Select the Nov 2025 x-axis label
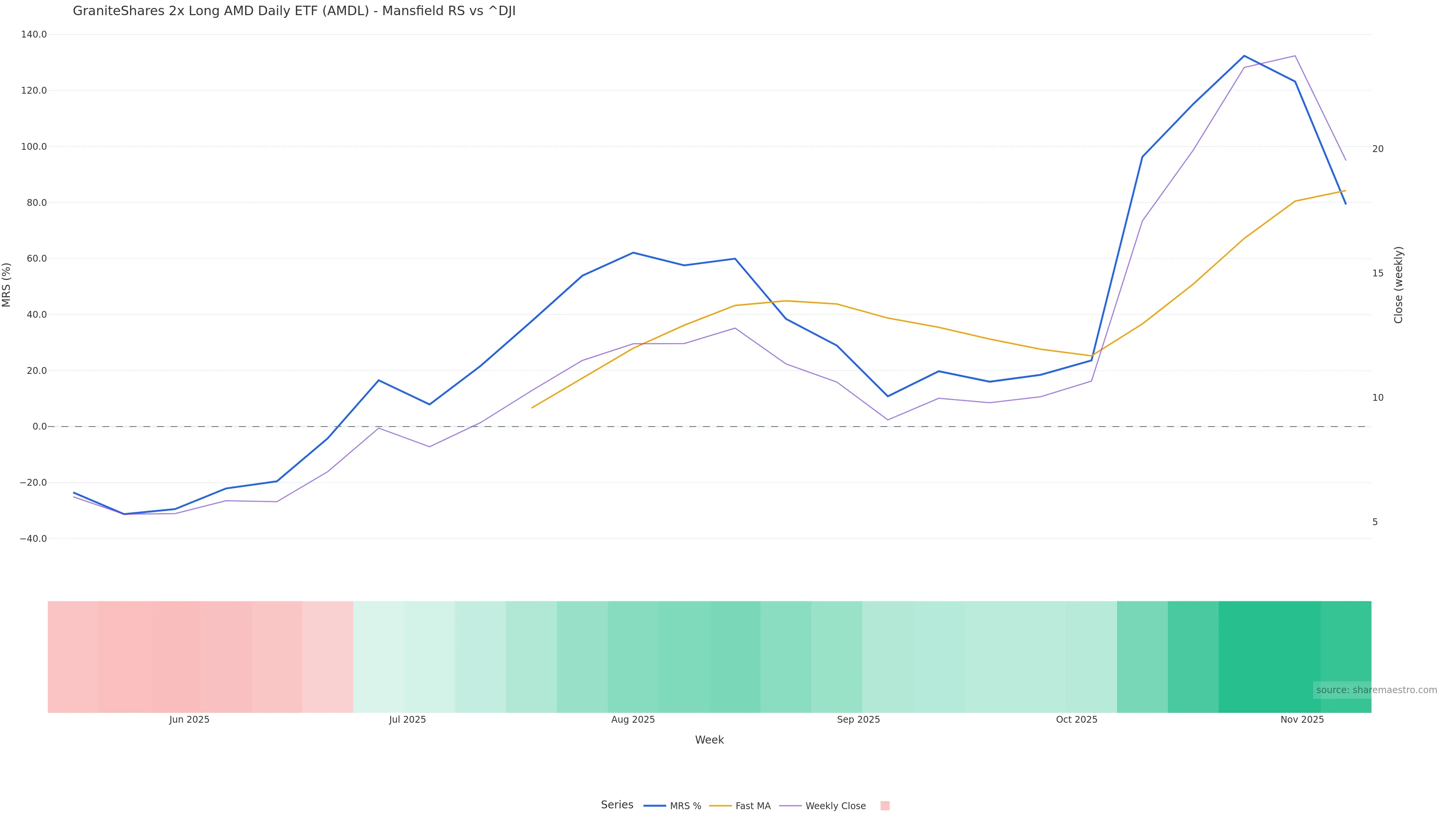 [x=1302, y=720]
